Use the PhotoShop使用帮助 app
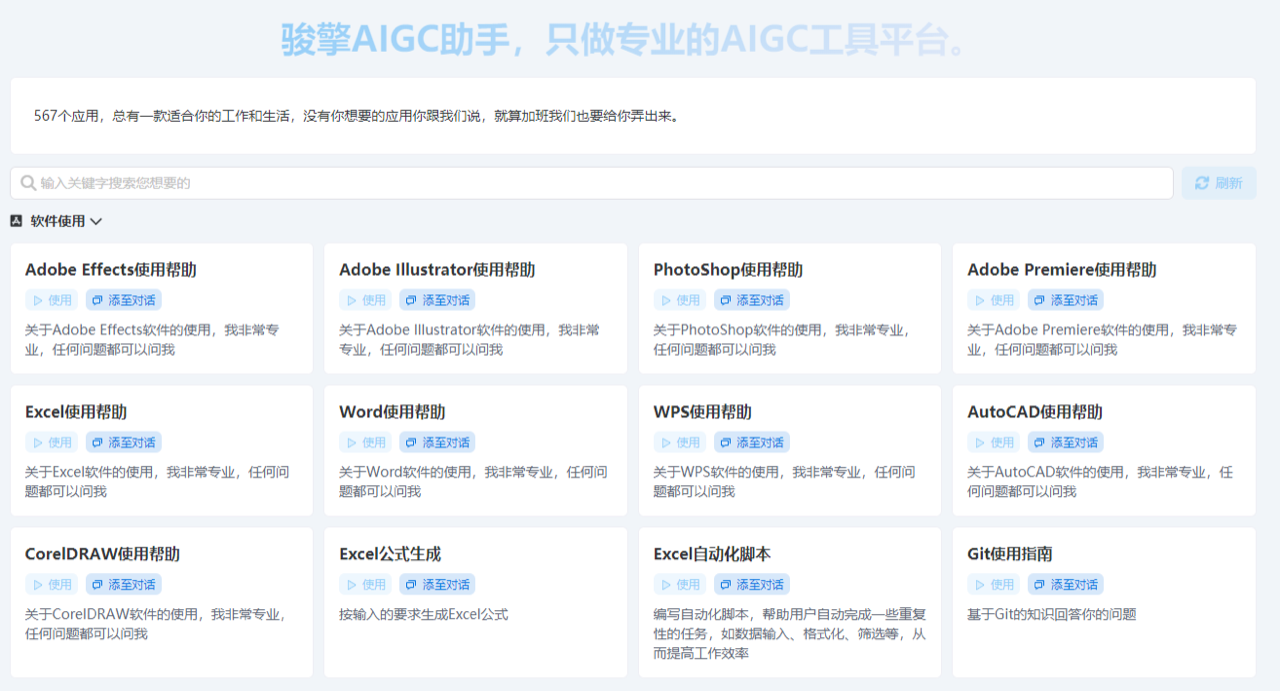The height and width of the screenshot is (691, 1280). coord(680,300)
